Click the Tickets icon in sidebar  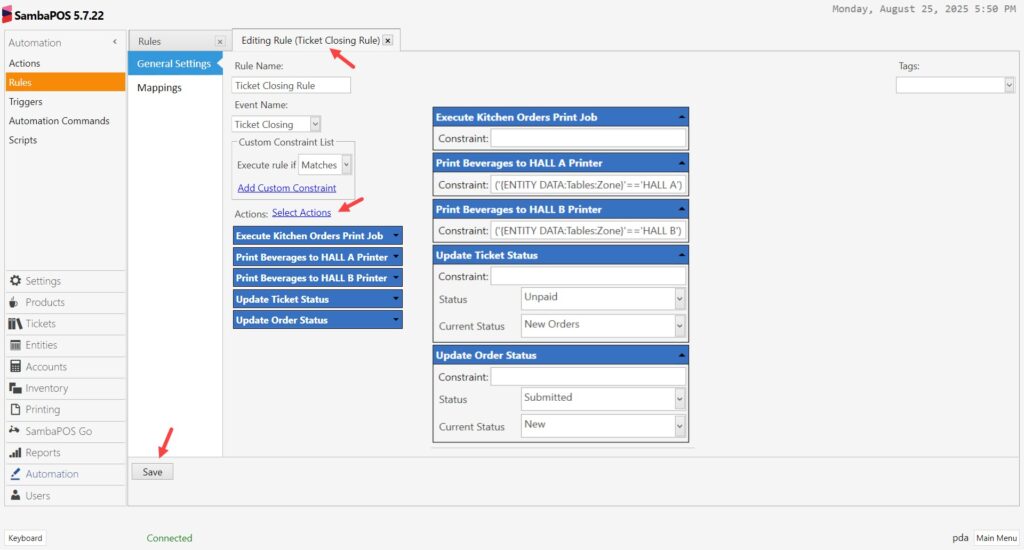coord(15,323)
